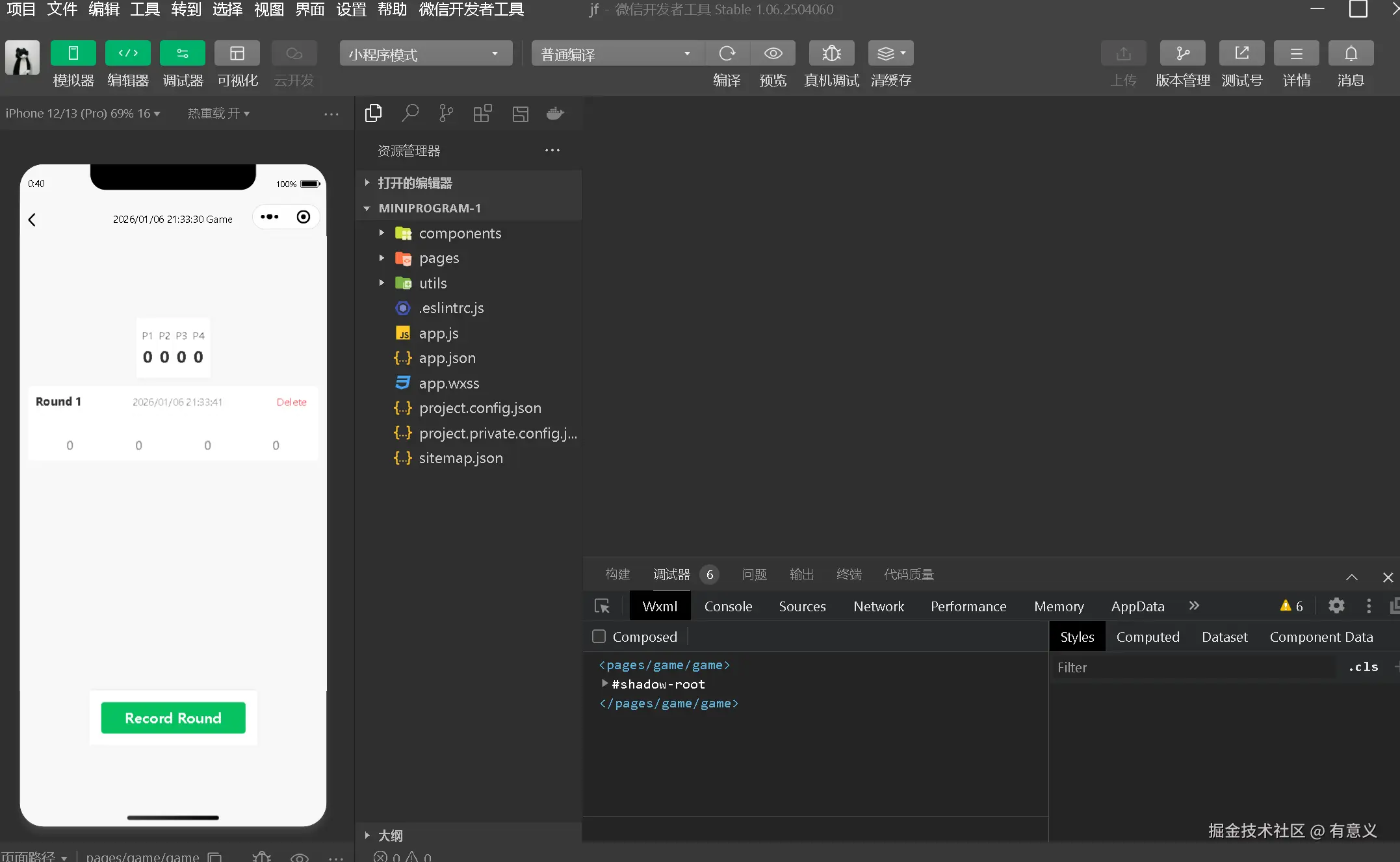Open the search panel magnifier icon
Screen dimensions: 1400x862
point(410,114)
